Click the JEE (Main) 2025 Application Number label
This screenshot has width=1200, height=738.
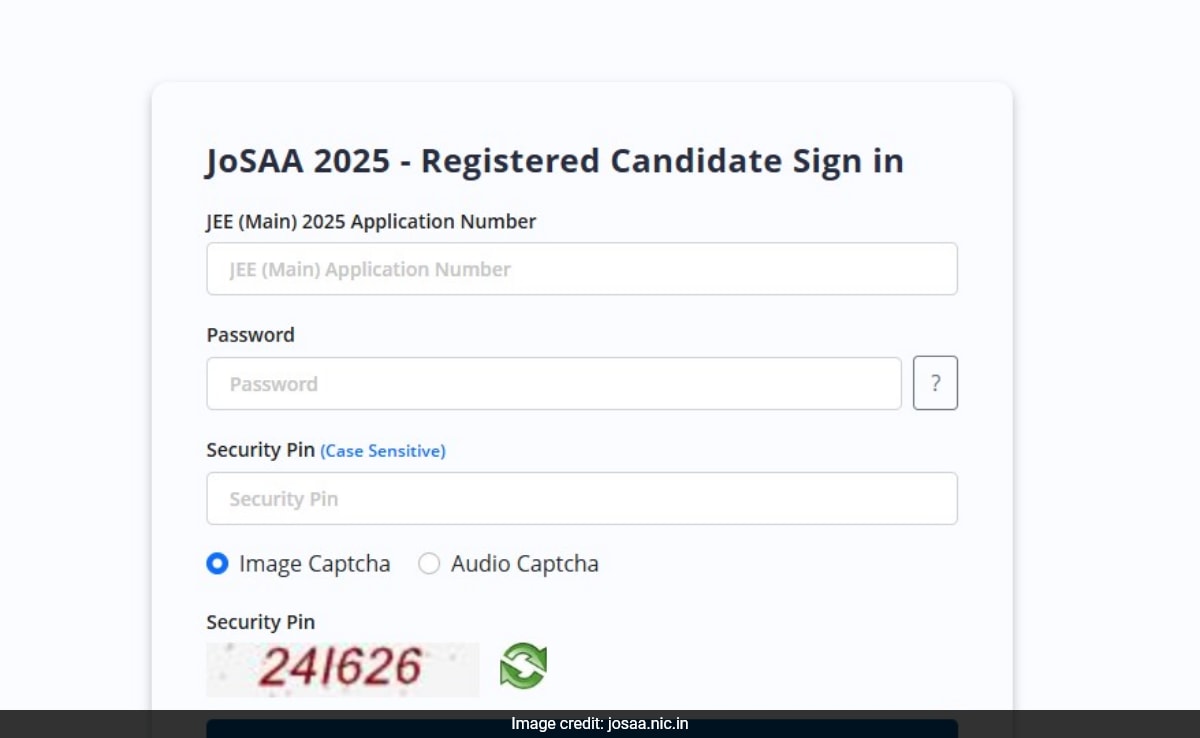coord(371,222)
